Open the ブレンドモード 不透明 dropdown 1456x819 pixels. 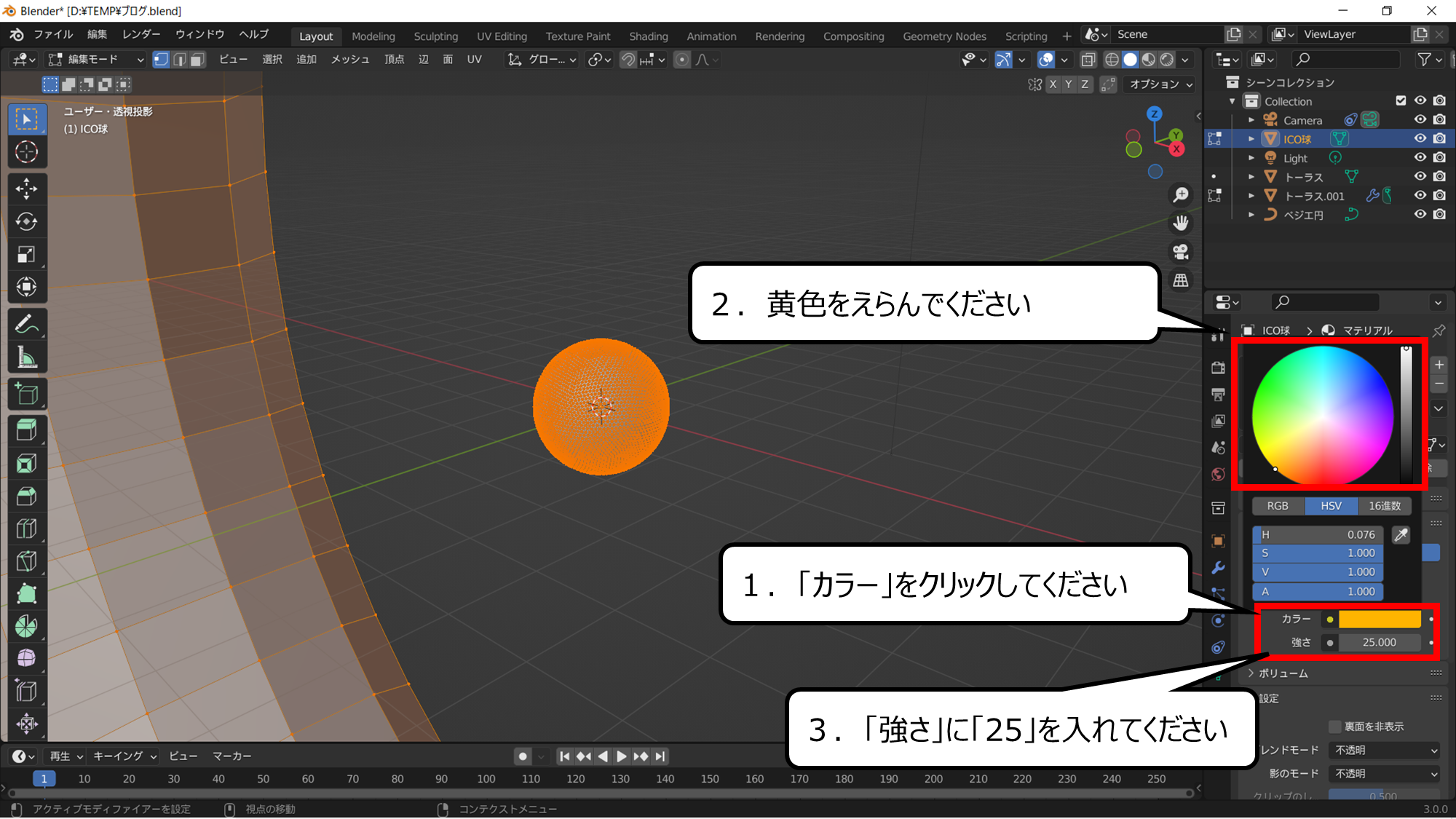click(x=1385, y=750)
